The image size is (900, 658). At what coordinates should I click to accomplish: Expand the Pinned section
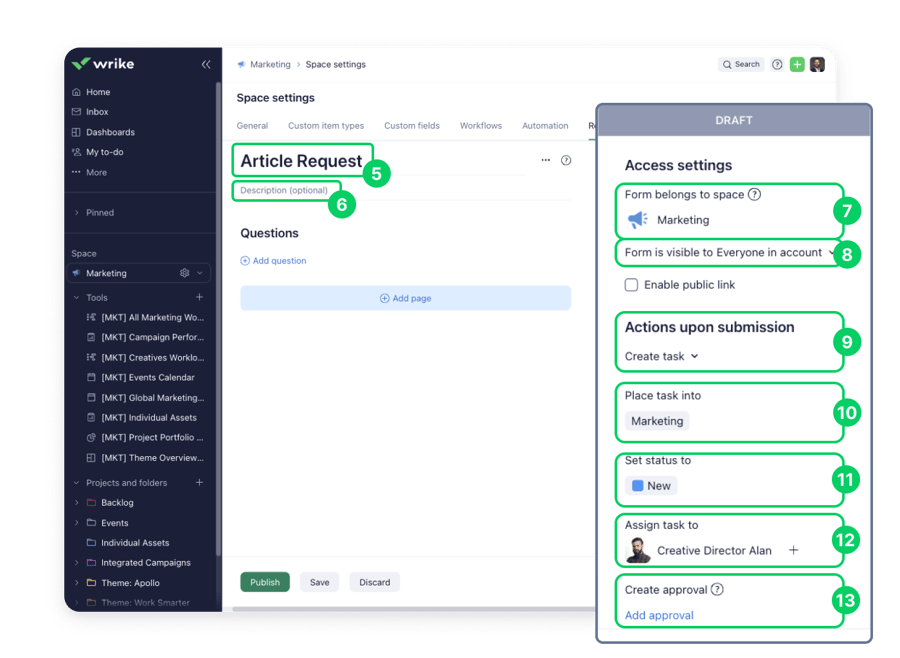click(77, 213)
